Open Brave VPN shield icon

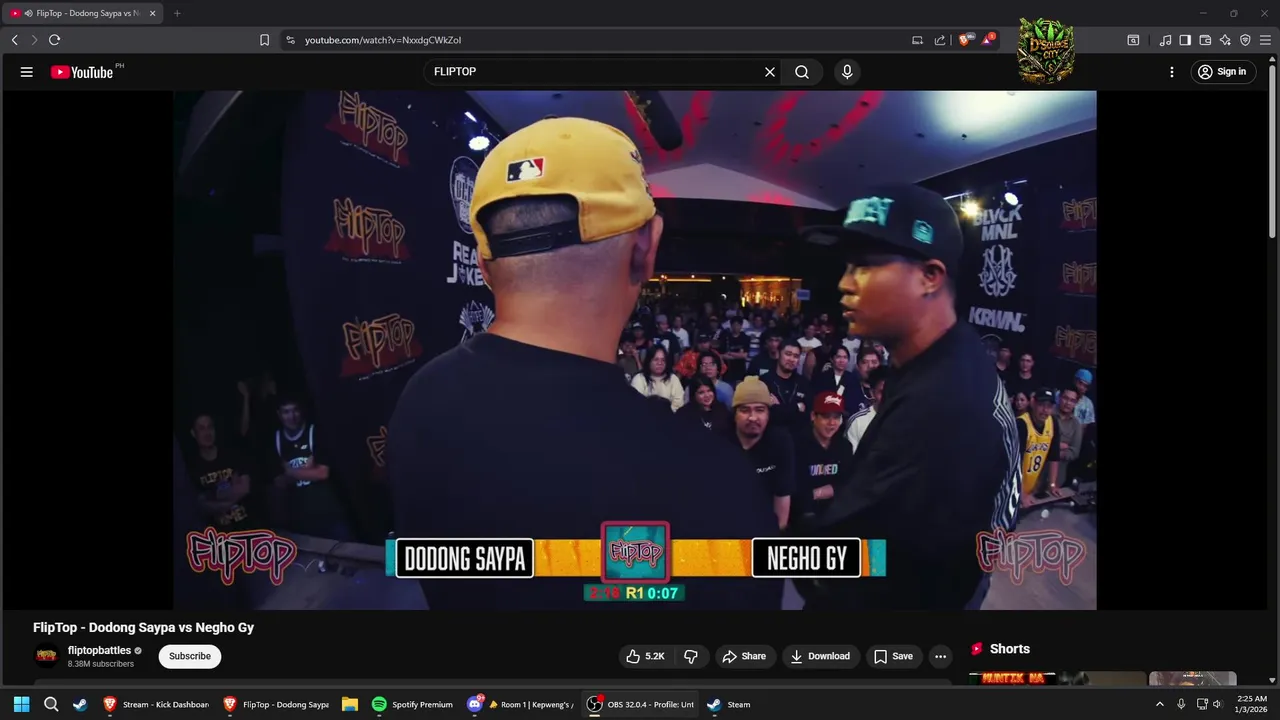pos(1245,40)
